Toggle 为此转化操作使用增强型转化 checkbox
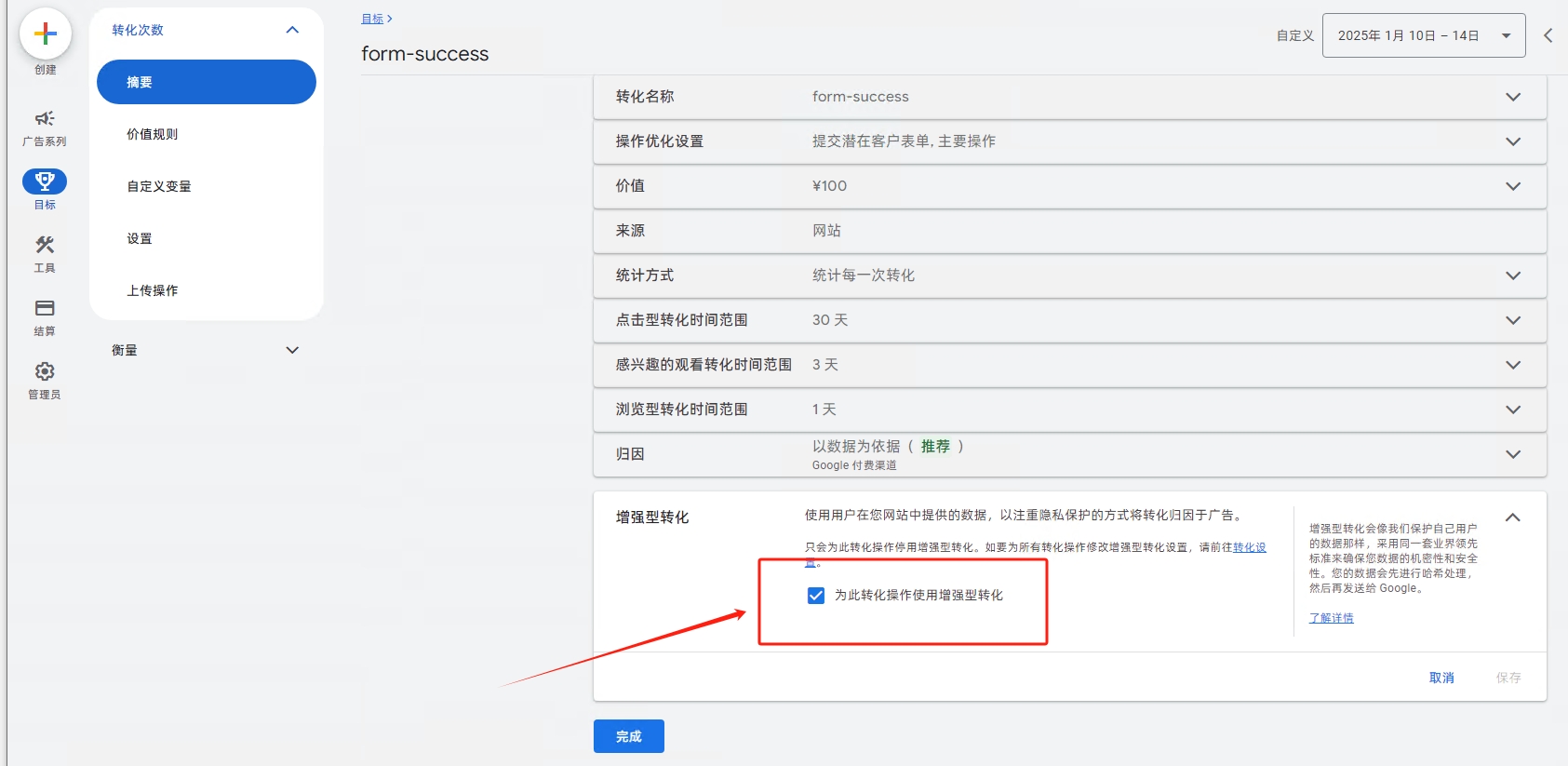The image size is (1568, 766). click(x=816, y=596)
